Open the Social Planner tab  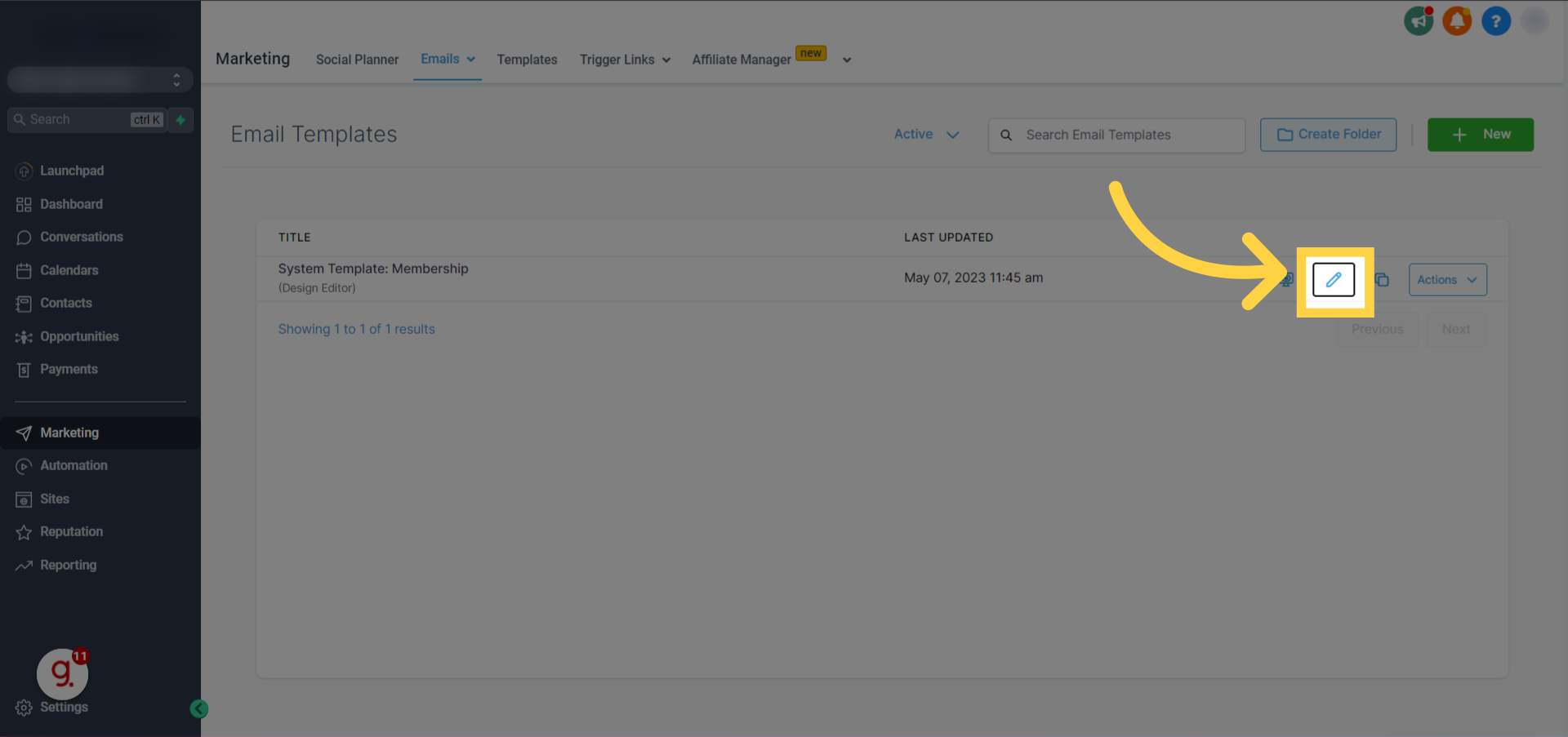(x=357, y=60)
